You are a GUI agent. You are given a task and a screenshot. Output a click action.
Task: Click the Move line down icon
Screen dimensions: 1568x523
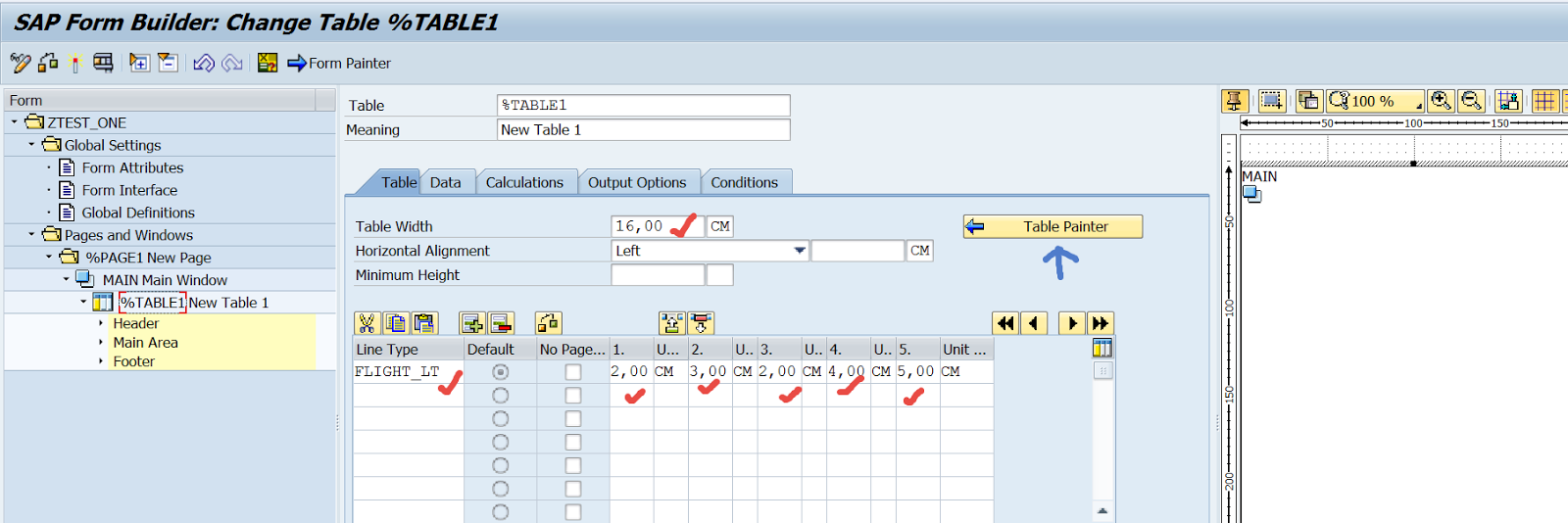(x=702, y=323)
